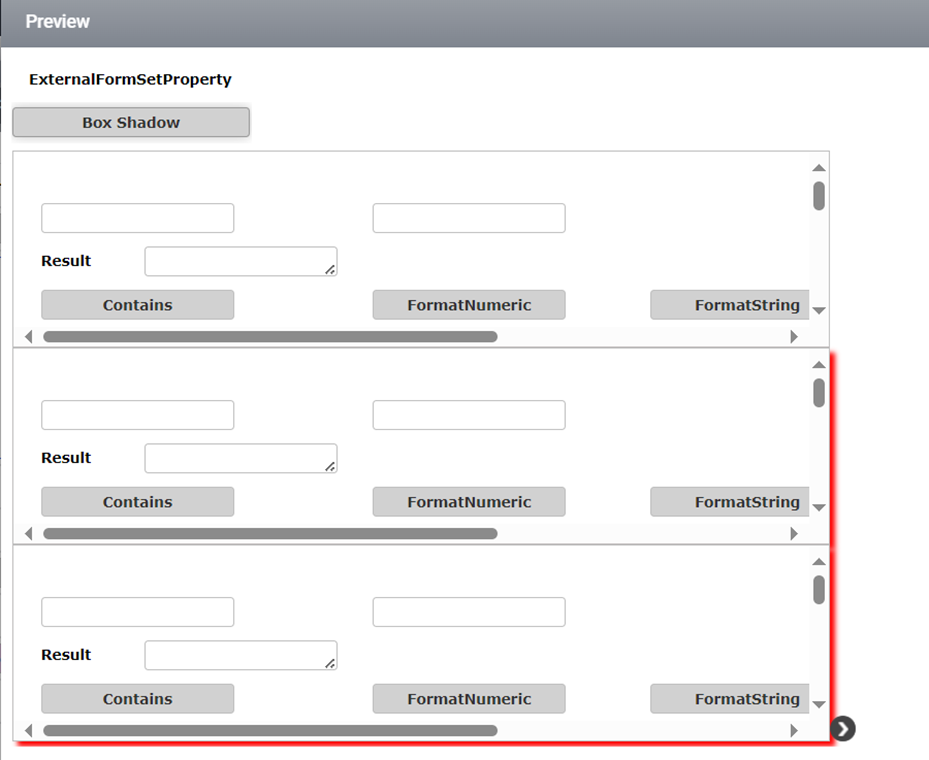Screen dimensions: 929x760
Task: Click FormatNumeric button in the first panel
Action: click(469, 304)
